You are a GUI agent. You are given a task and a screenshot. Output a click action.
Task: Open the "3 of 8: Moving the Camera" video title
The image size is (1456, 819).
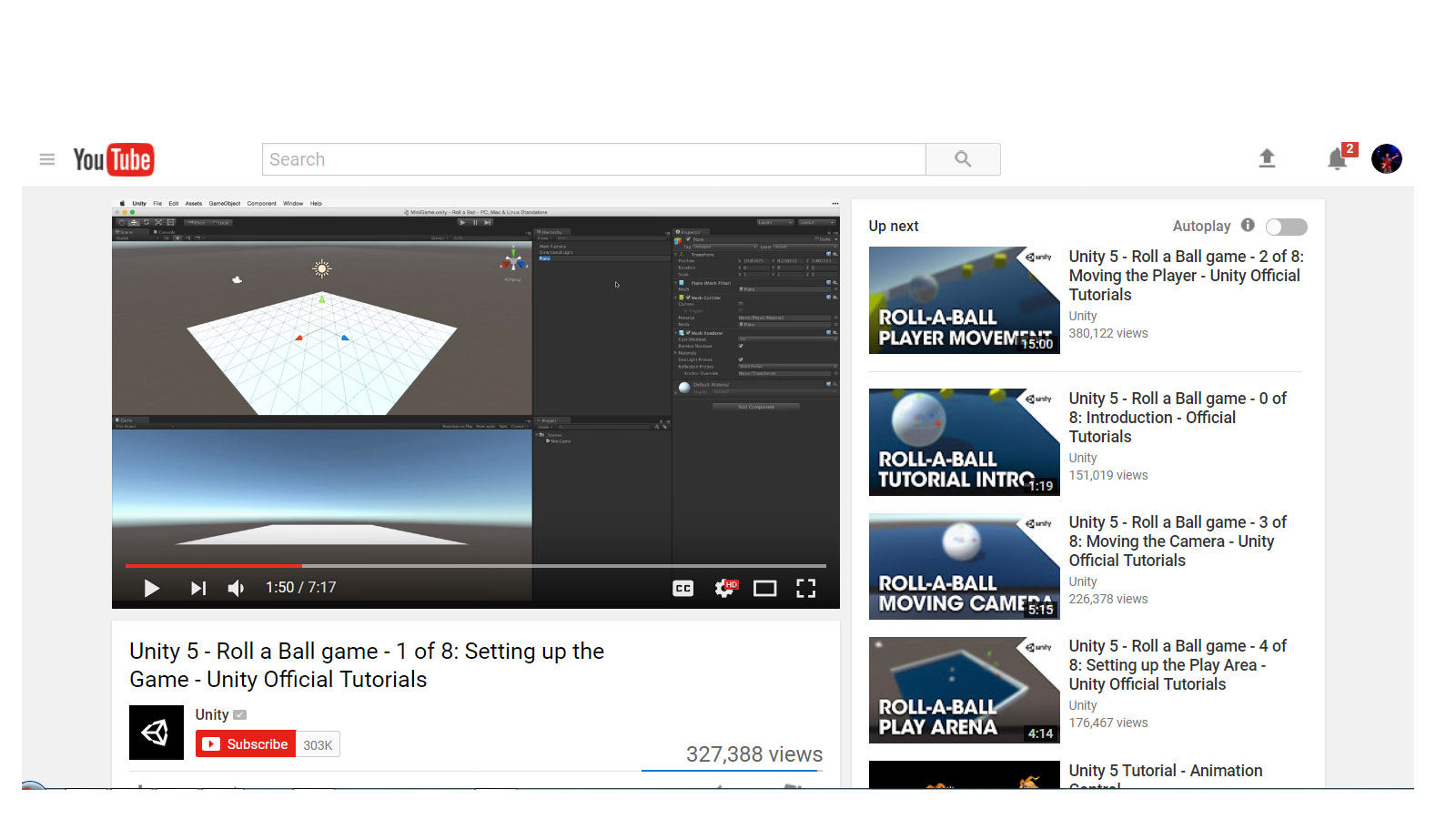(x=1178, y=541)
